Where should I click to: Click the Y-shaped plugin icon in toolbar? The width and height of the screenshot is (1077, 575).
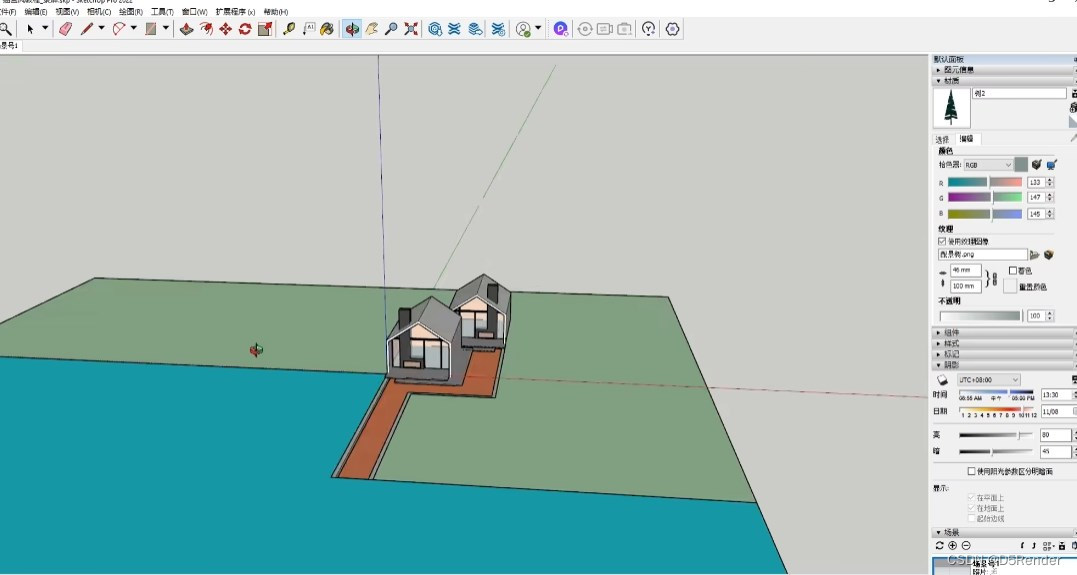click(x=648, y=29)
